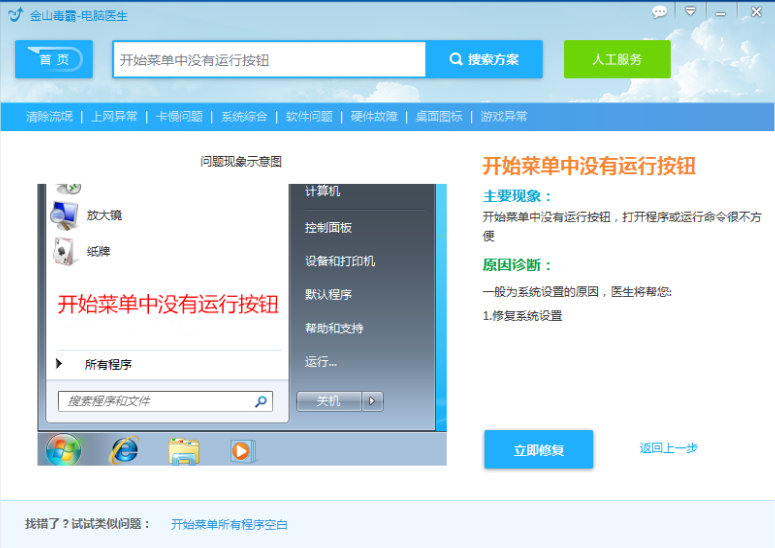Click the 主要现象 heading
Screen dimensions: 775x548
(x=517, y=196)
